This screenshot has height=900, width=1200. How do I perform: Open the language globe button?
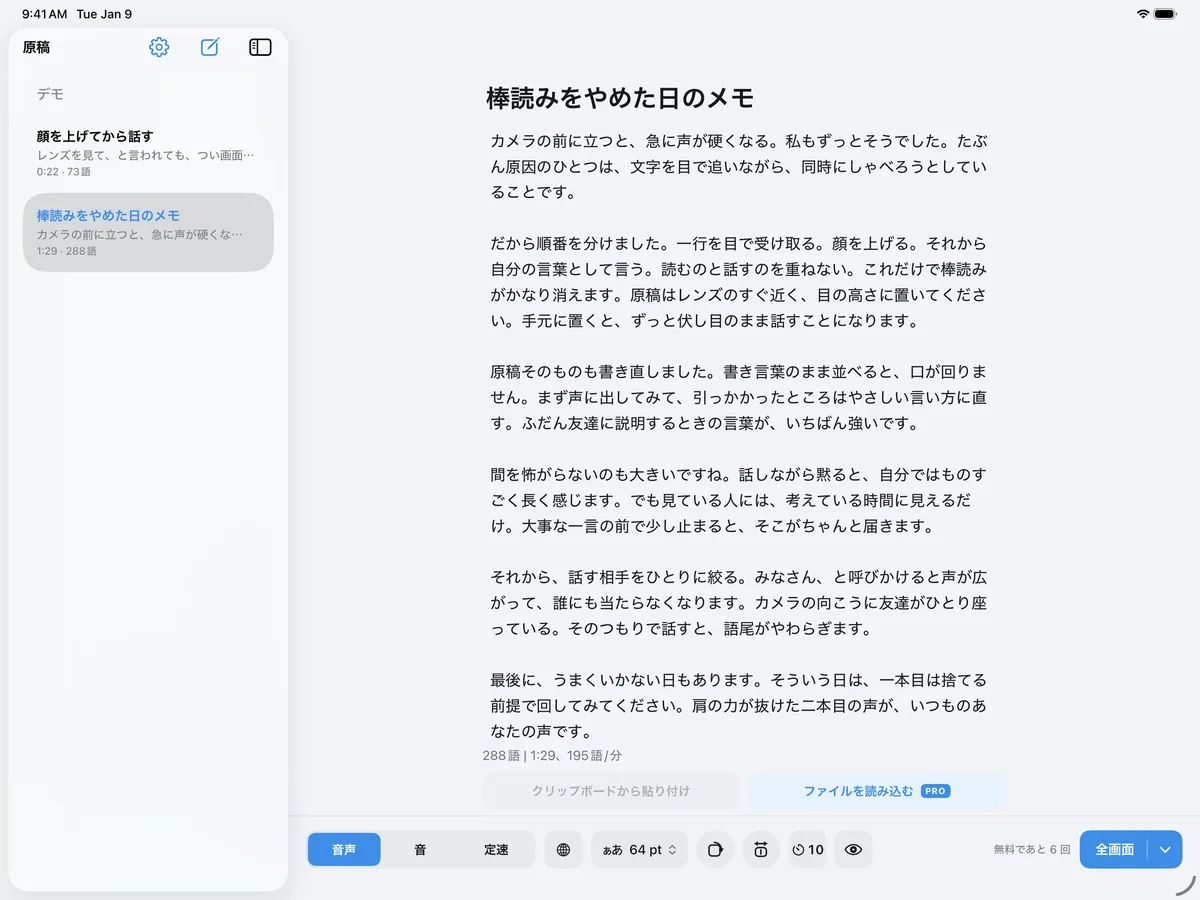[563, 850]
